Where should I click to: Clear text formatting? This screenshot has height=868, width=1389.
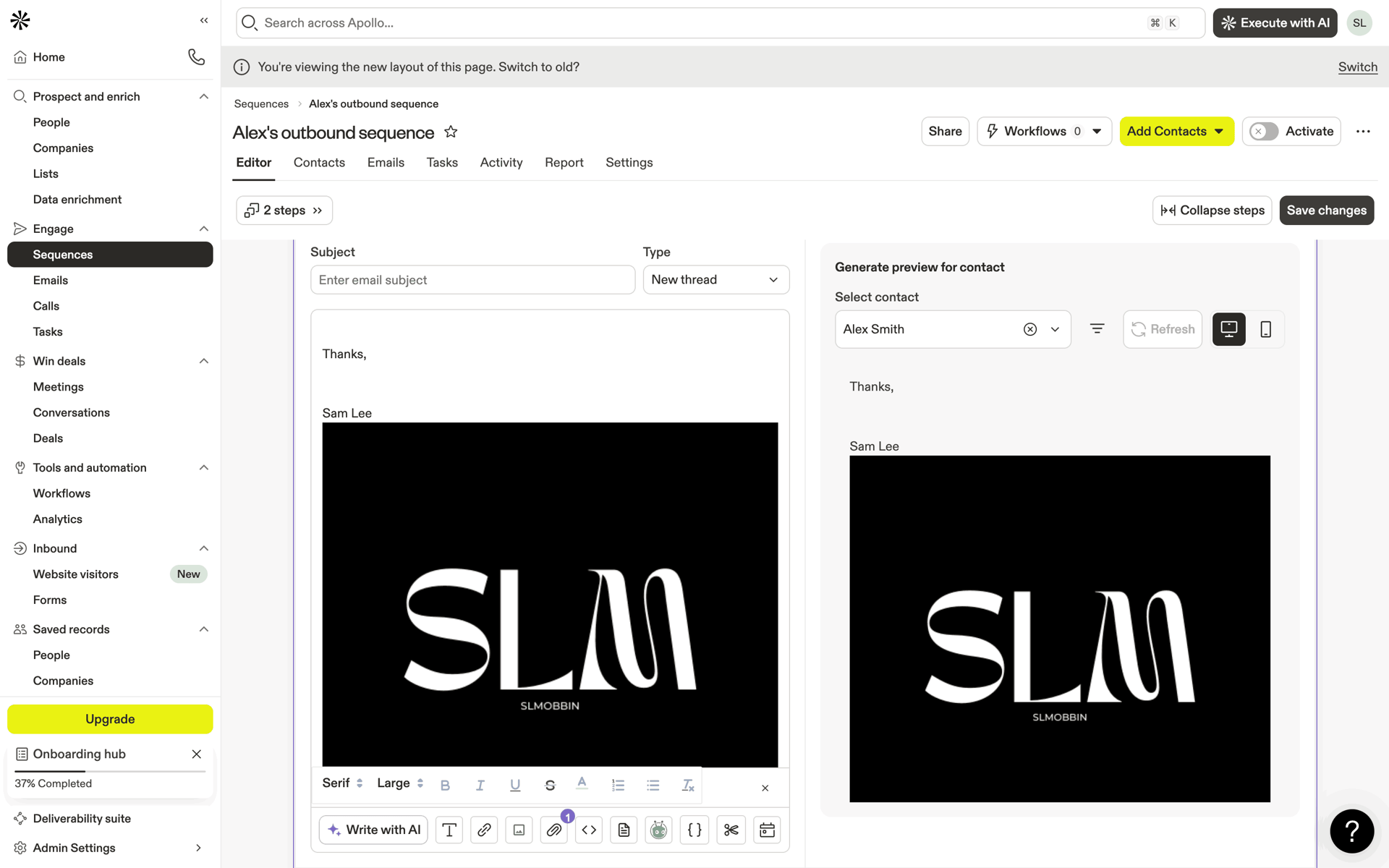coord(688,785)
